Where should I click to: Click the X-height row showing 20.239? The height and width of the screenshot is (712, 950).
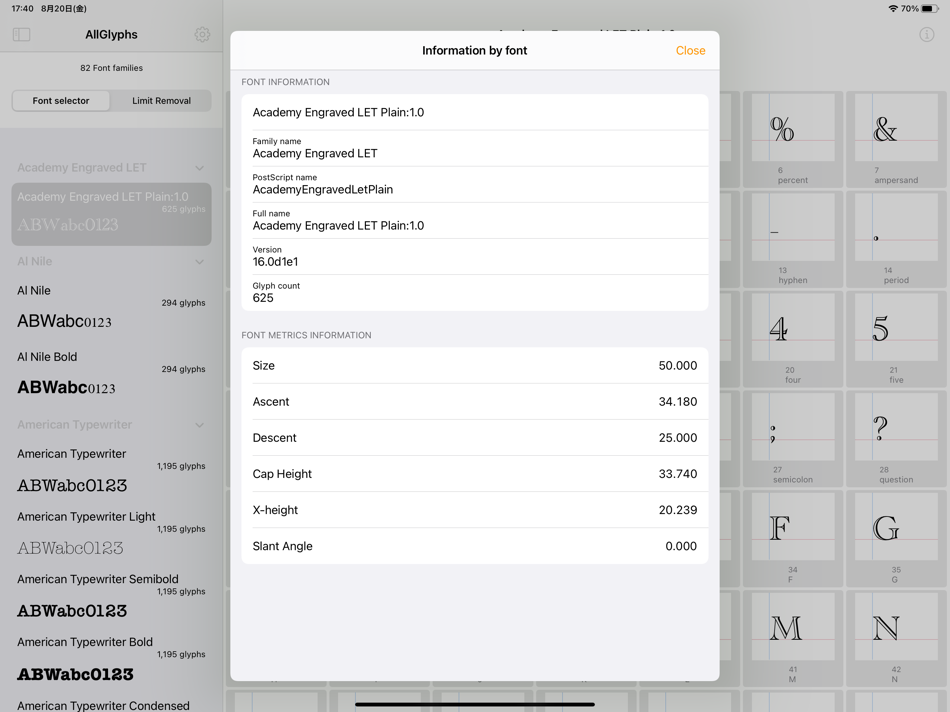click(475, 510)
